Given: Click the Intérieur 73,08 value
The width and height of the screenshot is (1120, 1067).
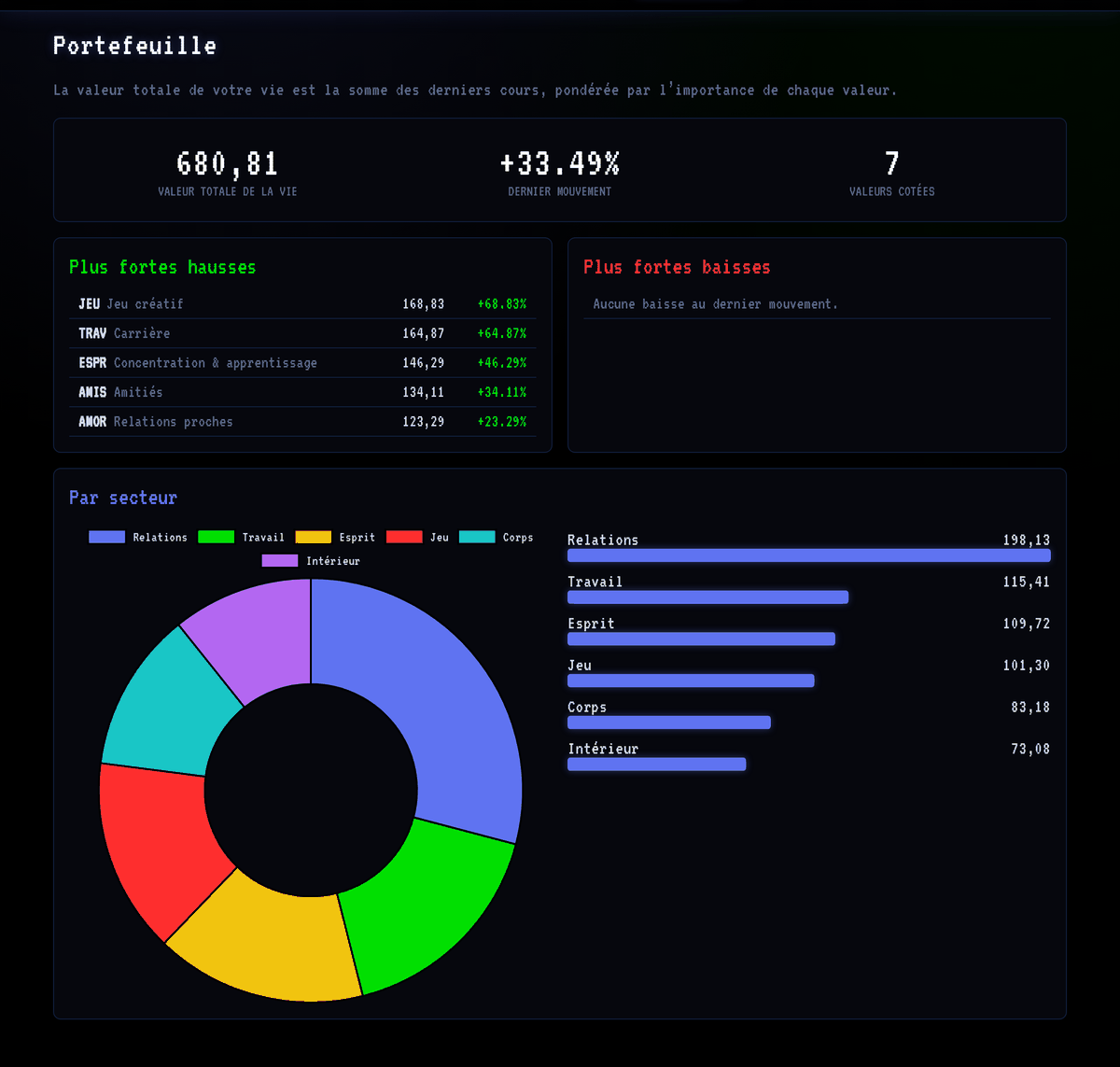Looking at the screenshot, I should (1030, 749).
